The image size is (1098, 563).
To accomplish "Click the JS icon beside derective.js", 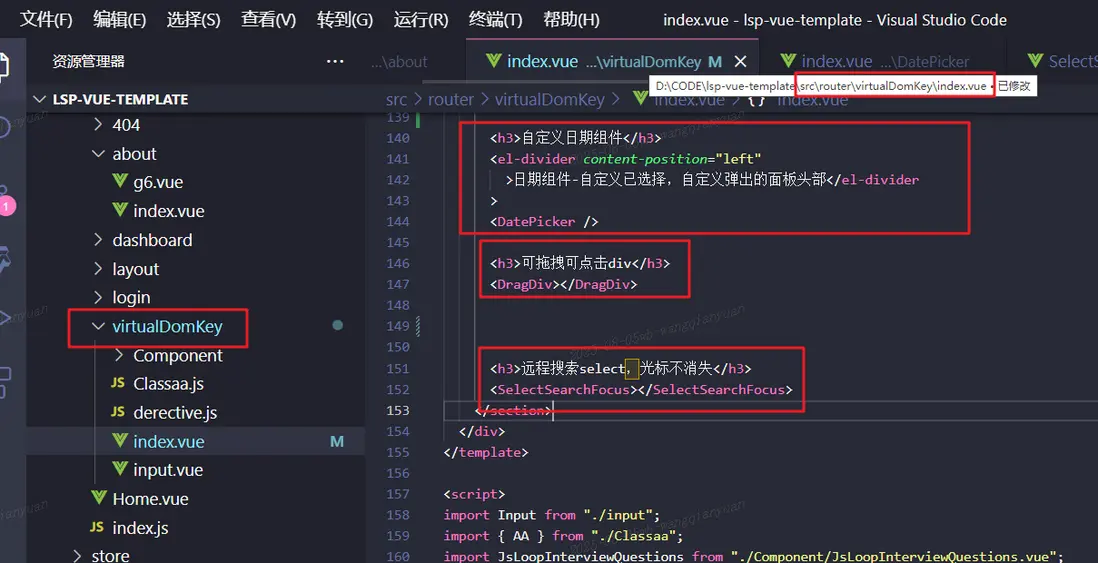I will pos(118,412).
